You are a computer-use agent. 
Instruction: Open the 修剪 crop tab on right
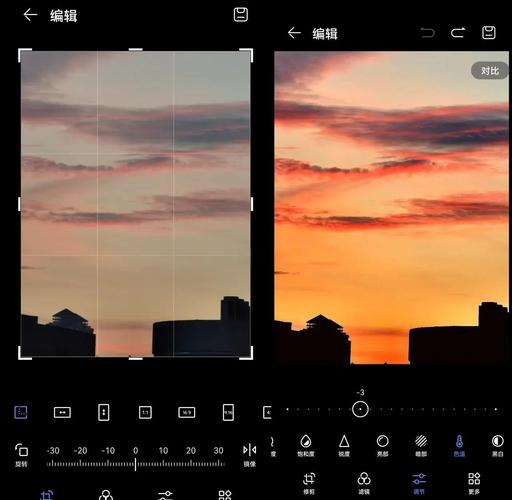tap(309, 483)
